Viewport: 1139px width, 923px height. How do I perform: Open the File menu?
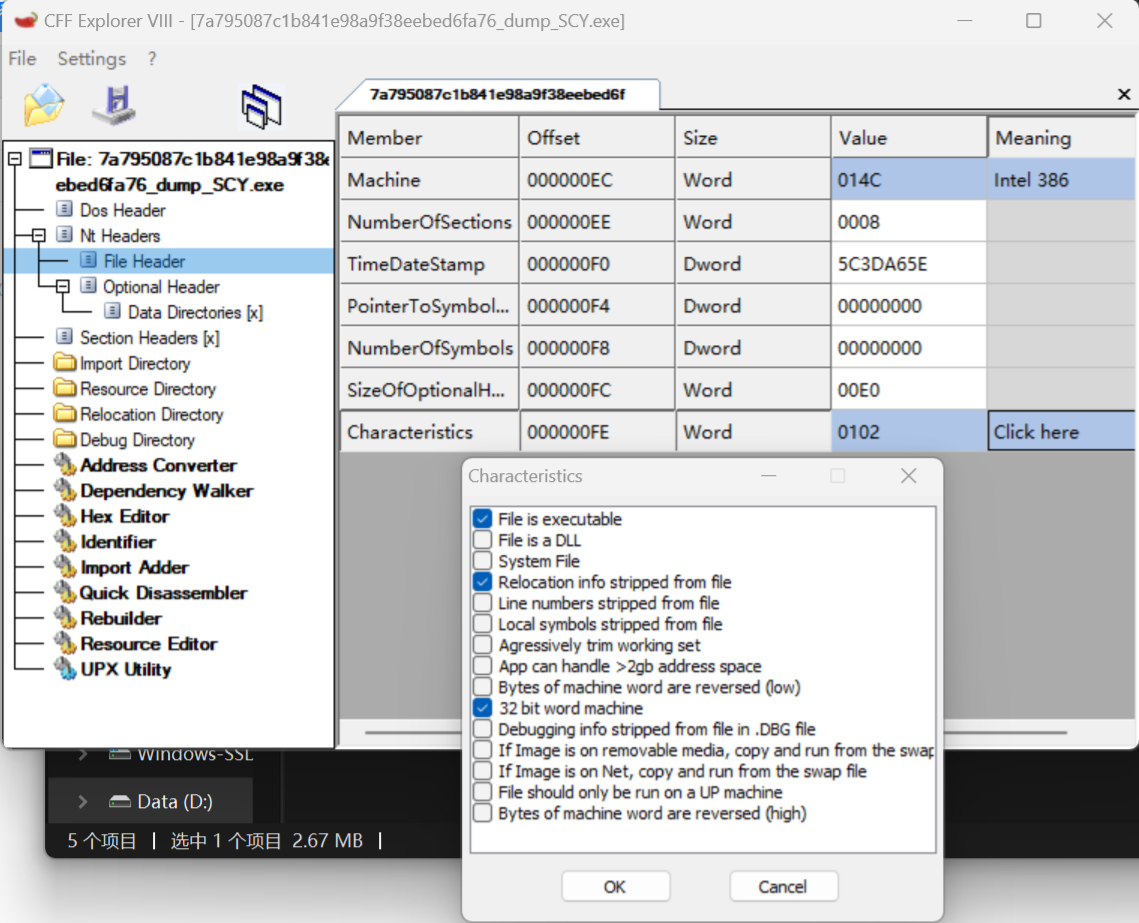point(22,59)
